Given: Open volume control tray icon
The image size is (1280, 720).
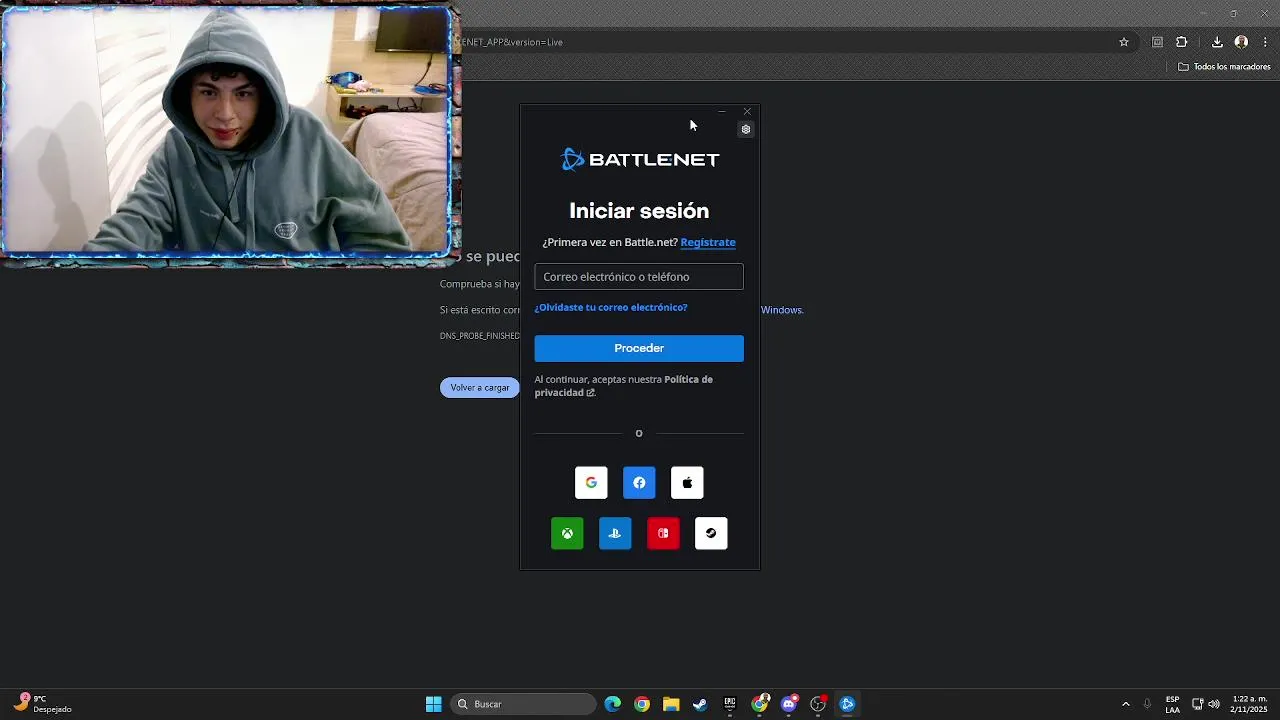Looking at the screenshot, I should point(1214,704).
